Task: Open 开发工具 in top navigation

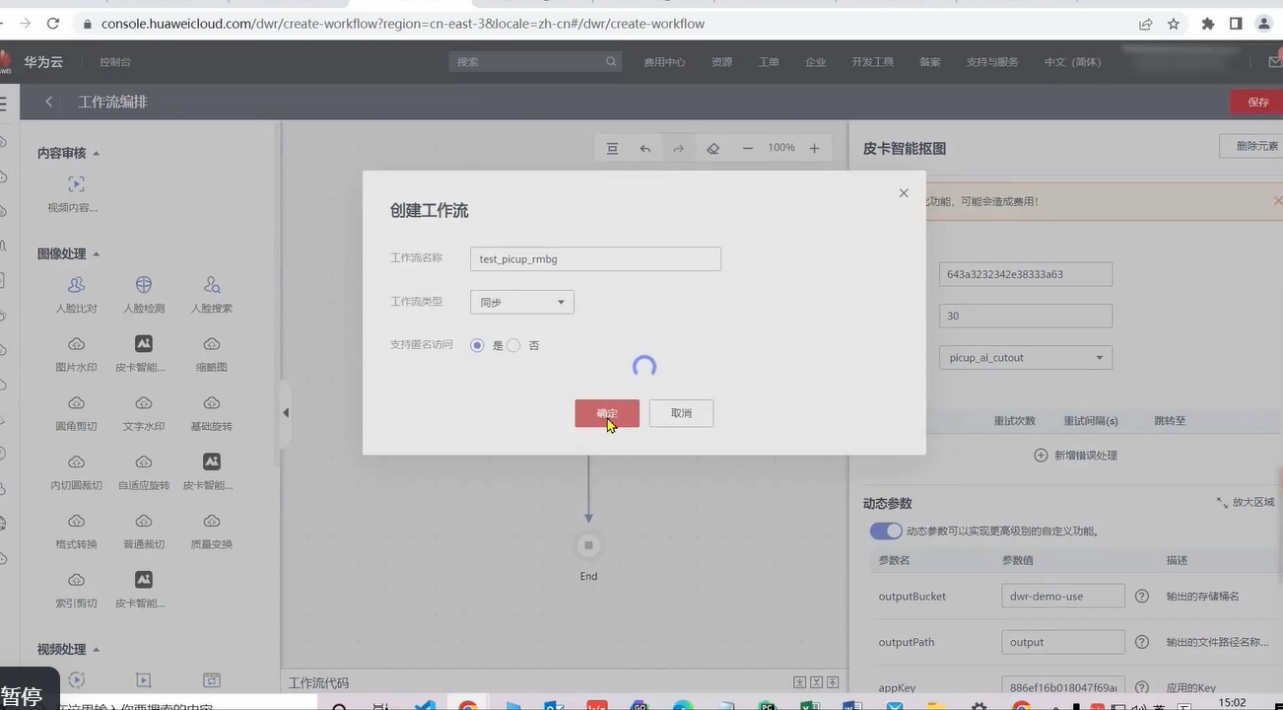Action: point(872,62)
